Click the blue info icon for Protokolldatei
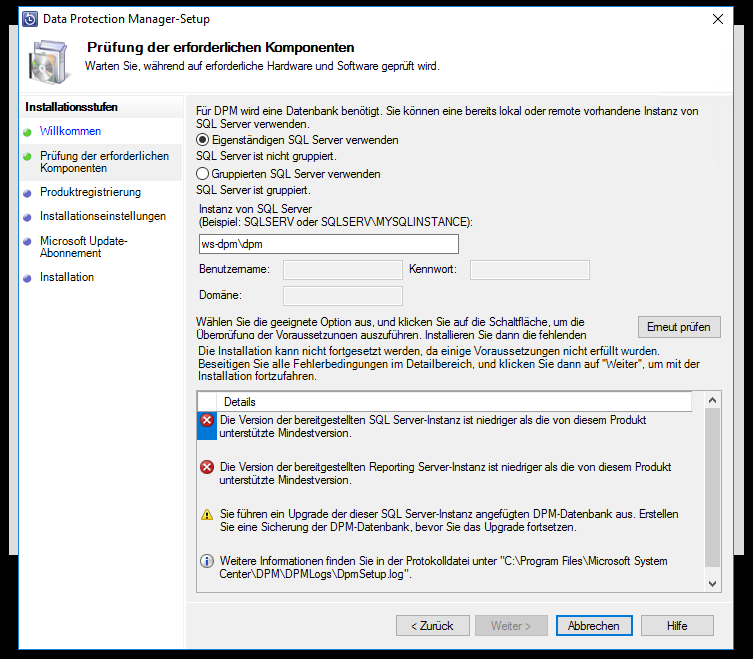This screenshot has height=659, width=753. coord(207,561)
